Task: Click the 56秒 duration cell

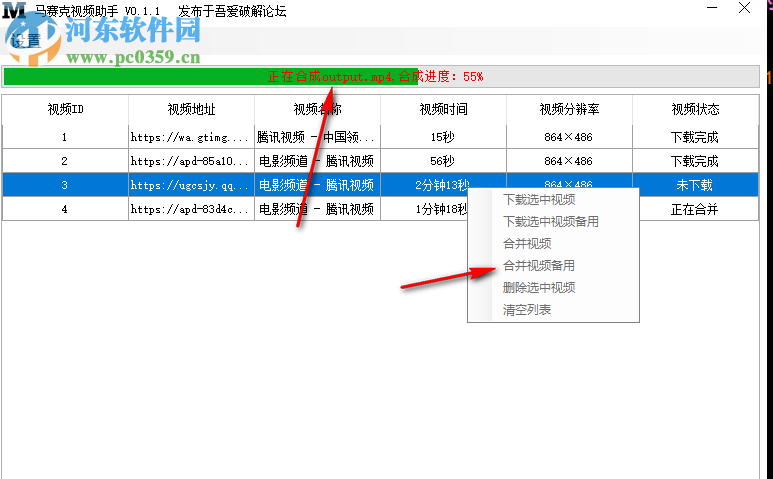Action: 443,161
